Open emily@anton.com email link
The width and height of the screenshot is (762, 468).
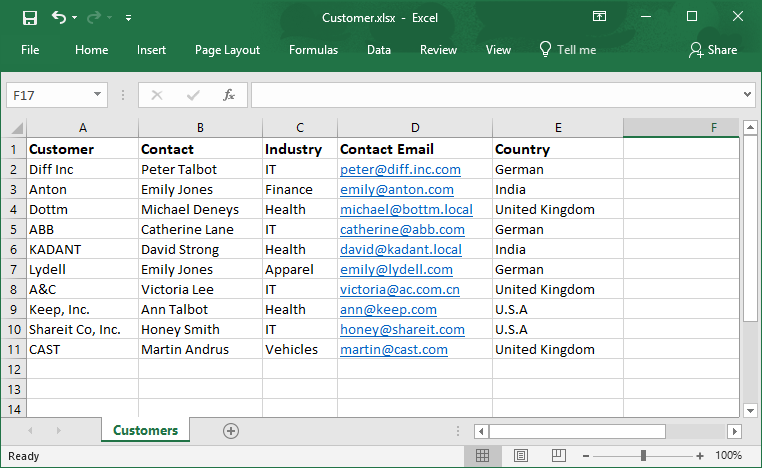point(397,190)
